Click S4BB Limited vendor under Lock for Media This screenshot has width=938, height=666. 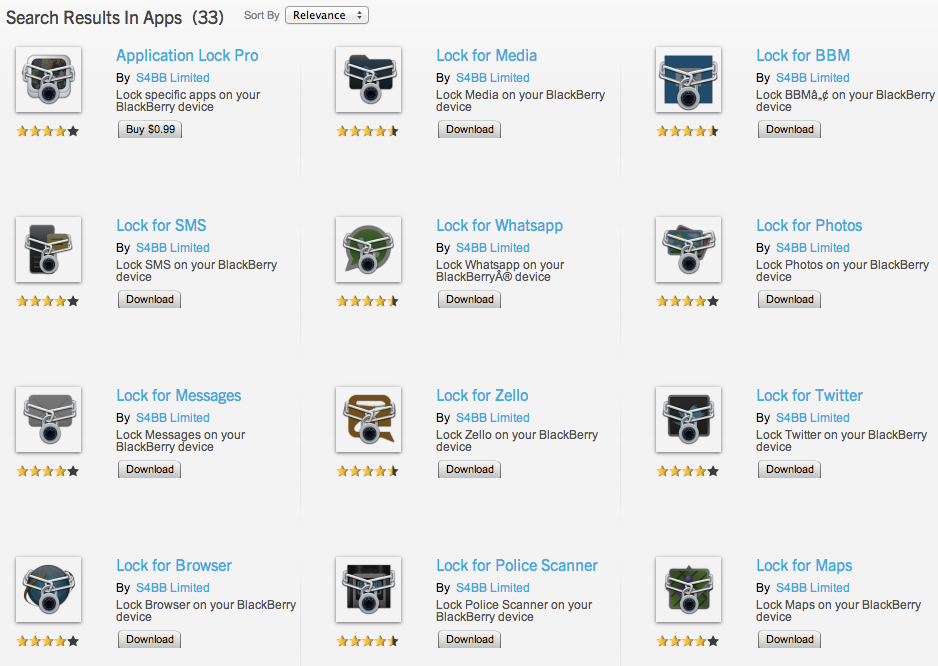(492, 78)
